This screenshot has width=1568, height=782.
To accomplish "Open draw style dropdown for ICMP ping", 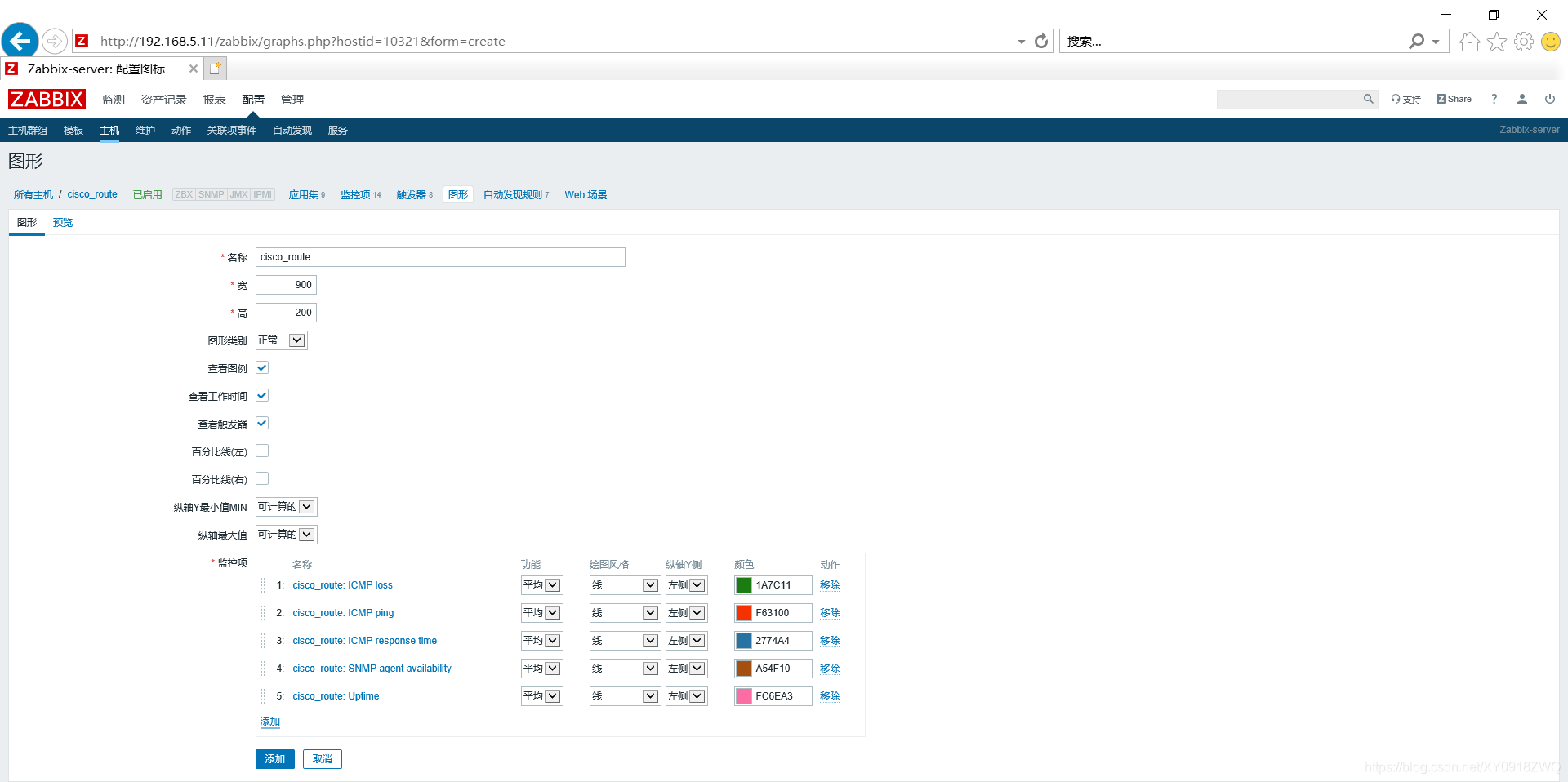I will (625, 613).
